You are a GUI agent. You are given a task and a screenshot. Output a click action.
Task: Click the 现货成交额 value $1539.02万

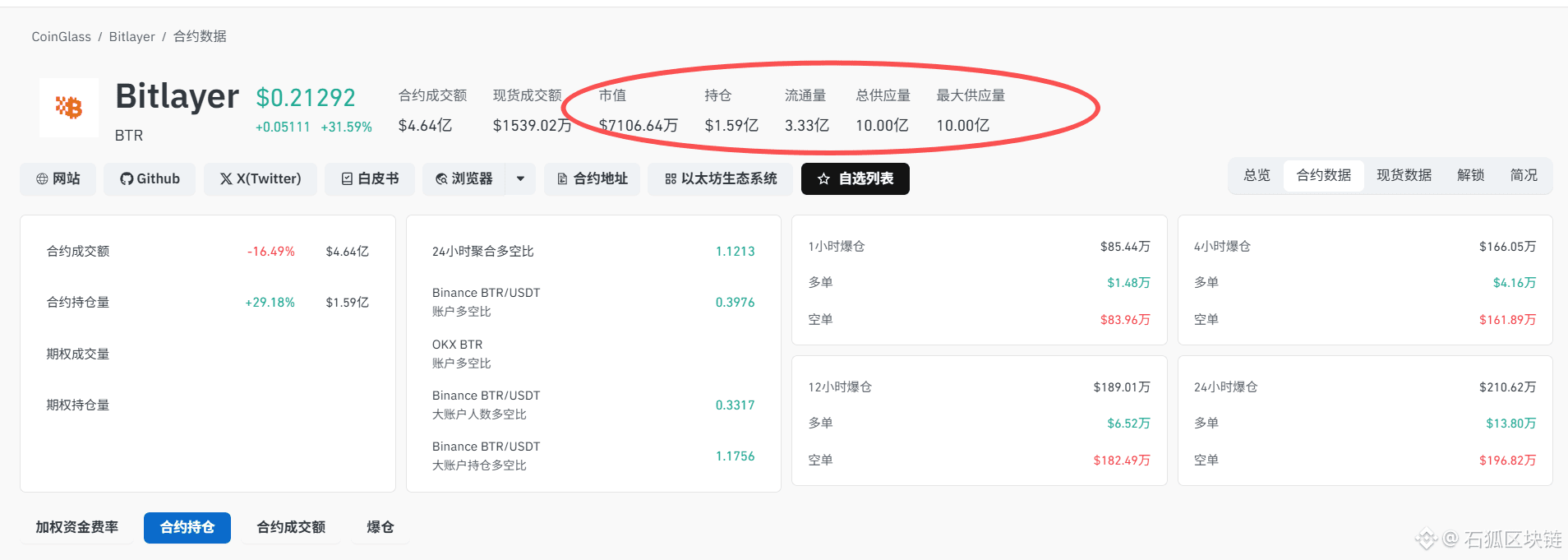533,126
